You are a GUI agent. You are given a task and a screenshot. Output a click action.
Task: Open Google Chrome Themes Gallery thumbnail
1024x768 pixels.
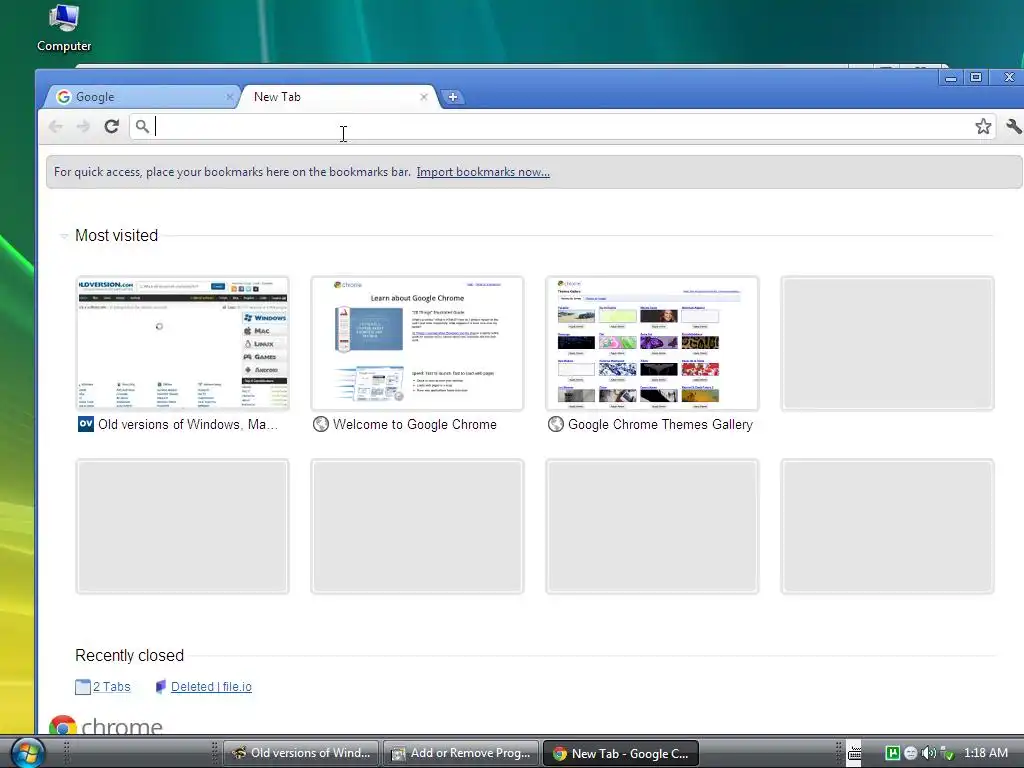(652, 343)
